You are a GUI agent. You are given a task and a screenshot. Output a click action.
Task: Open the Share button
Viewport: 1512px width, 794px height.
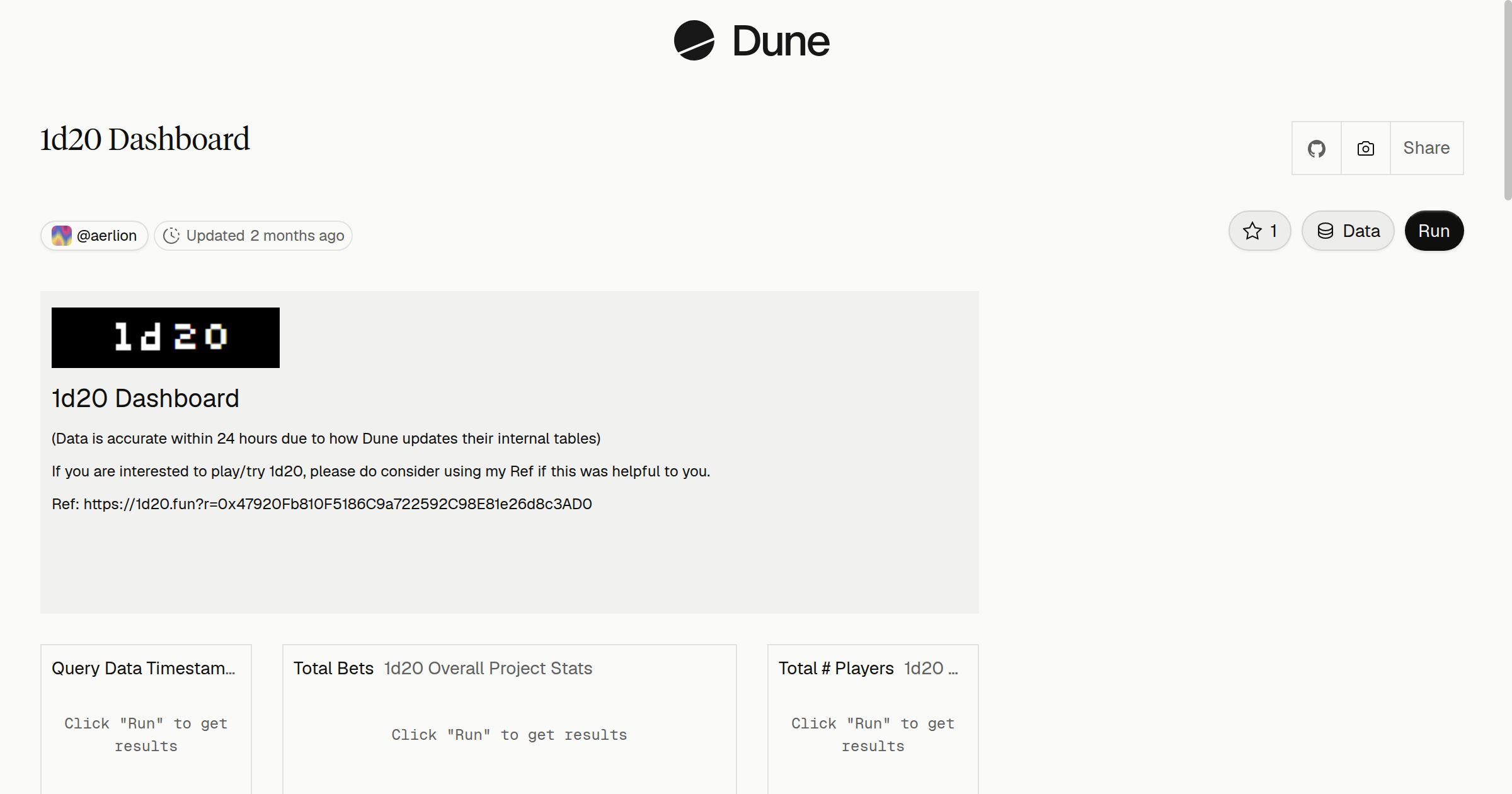[1426, 148]
